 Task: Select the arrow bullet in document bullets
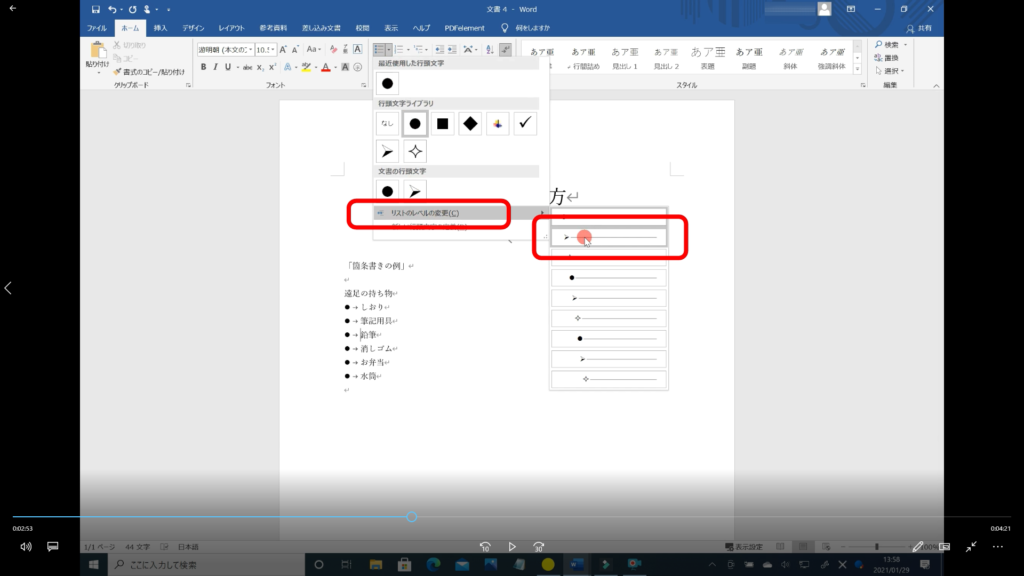point(415,190)
